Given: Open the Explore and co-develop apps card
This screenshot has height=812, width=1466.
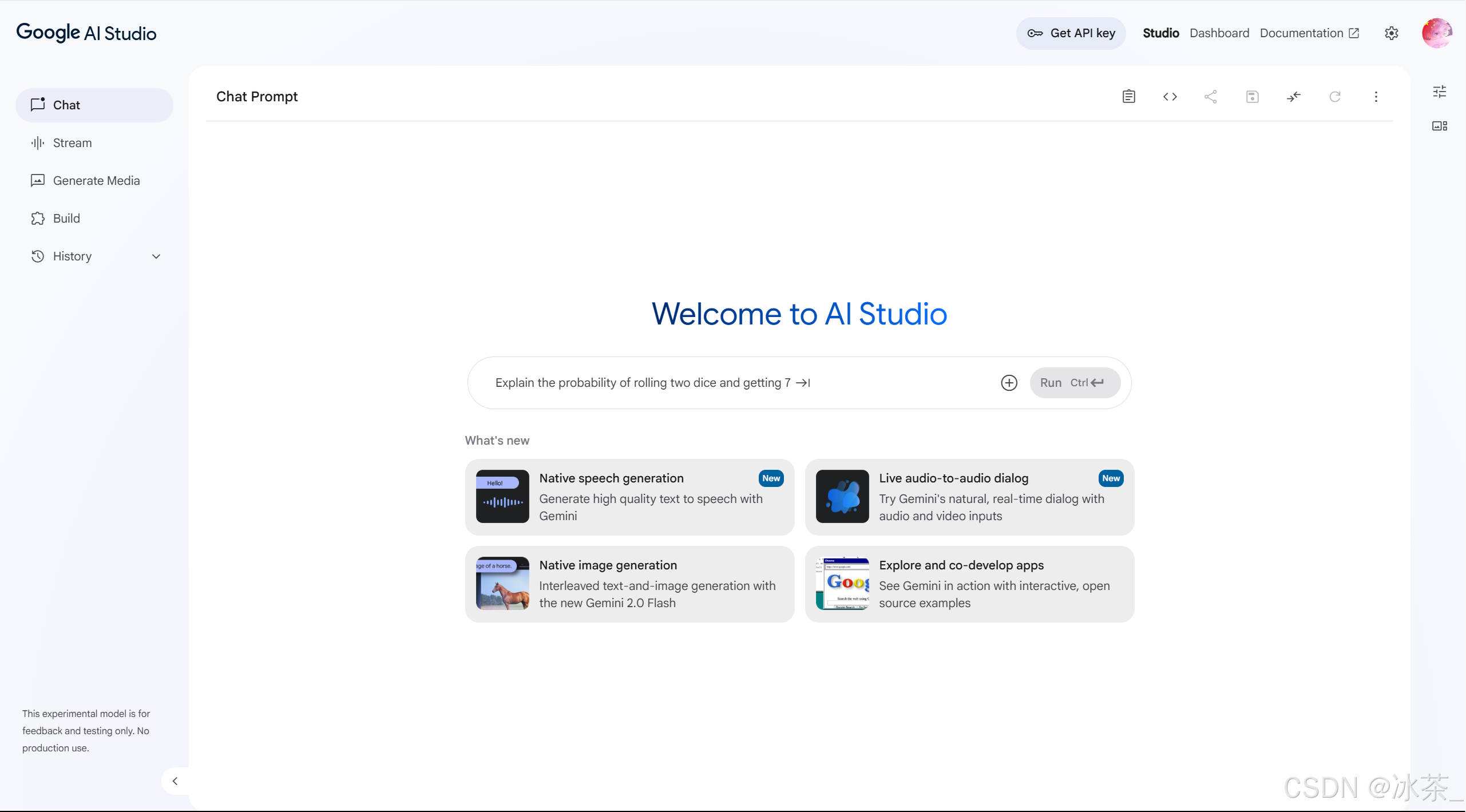Looking at the screenshot, I should [969, 584].
